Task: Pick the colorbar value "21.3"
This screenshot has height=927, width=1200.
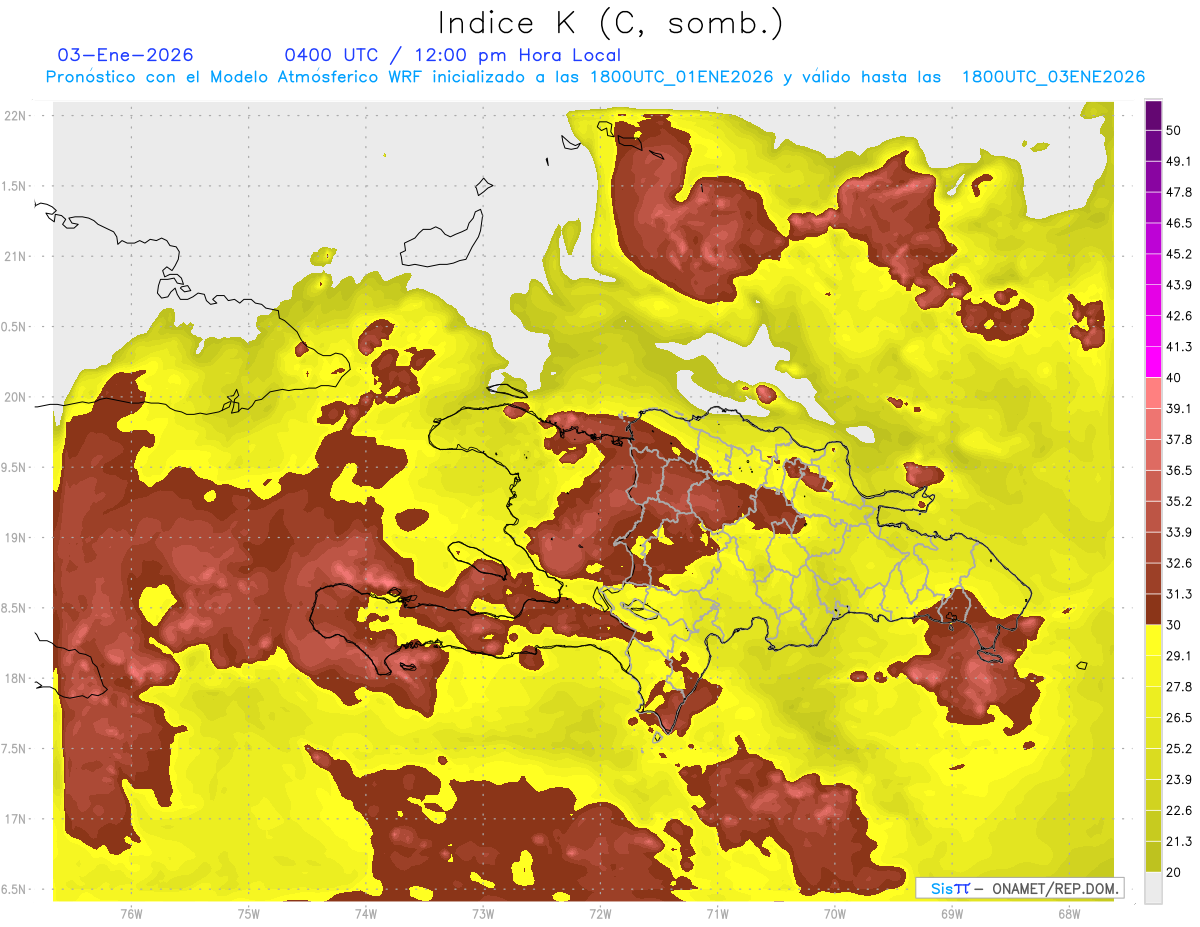Action: pyautogui.click(x=1178, y=841)
